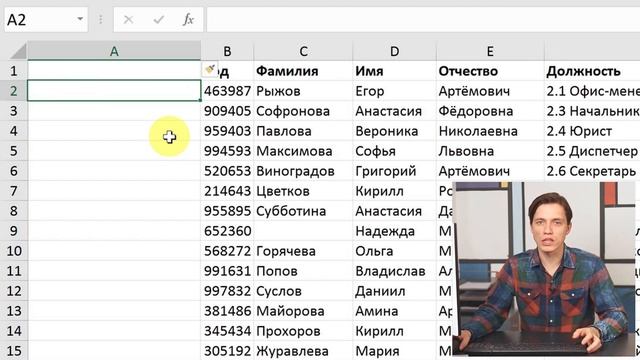Viewport: 640px width, 360px height.
Task: Select row 5 header
Action: (13, 151)
